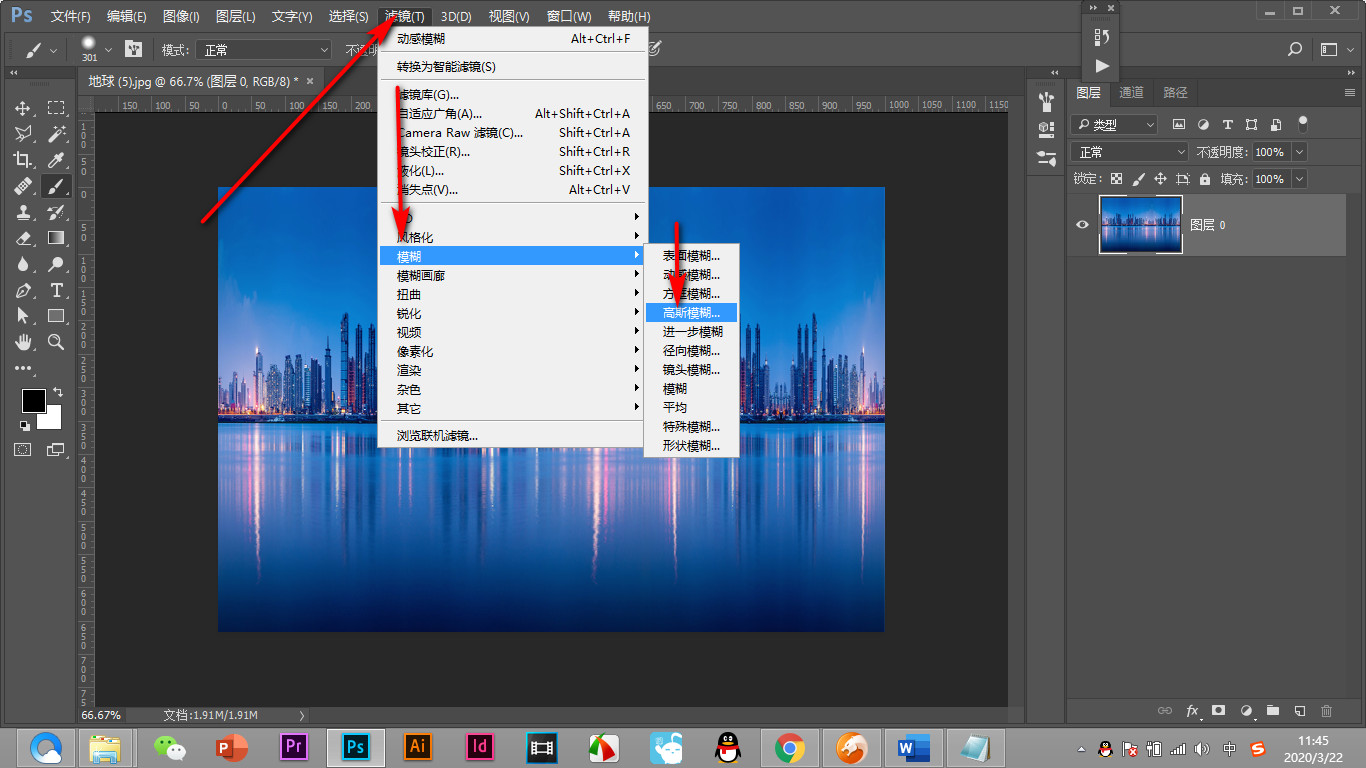Open Google Chrome from the taskbar
This screenshot has width=1366, height=768.
(x=789, y=747)
